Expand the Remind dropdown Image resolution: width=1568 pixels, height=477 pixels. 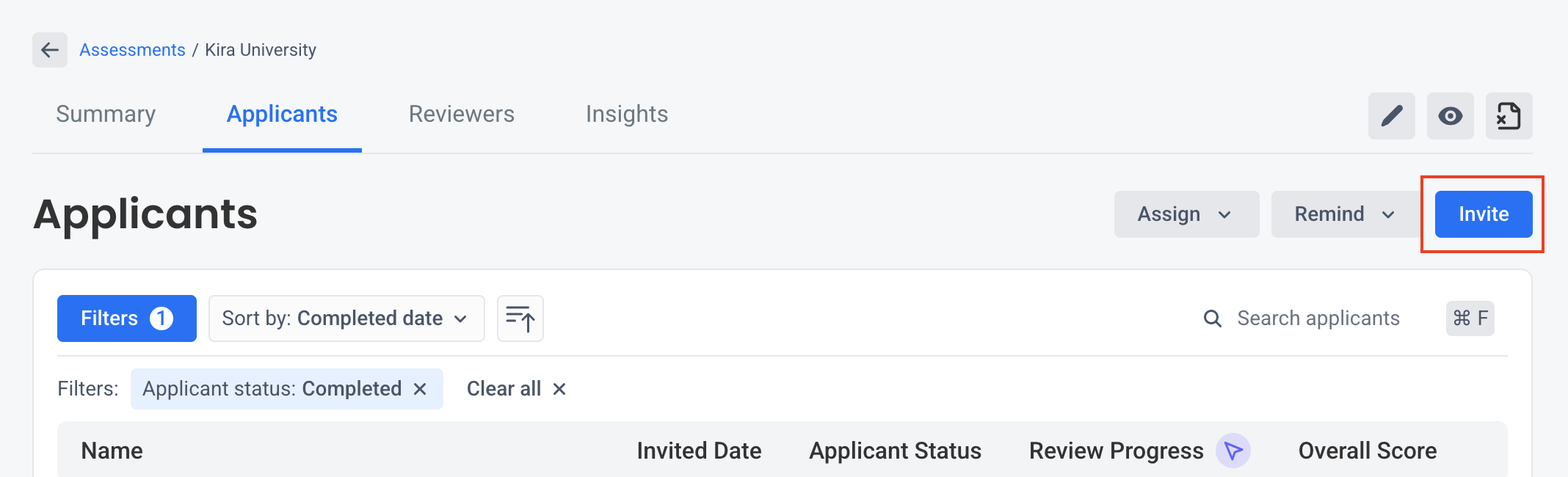coord(1346,214)
